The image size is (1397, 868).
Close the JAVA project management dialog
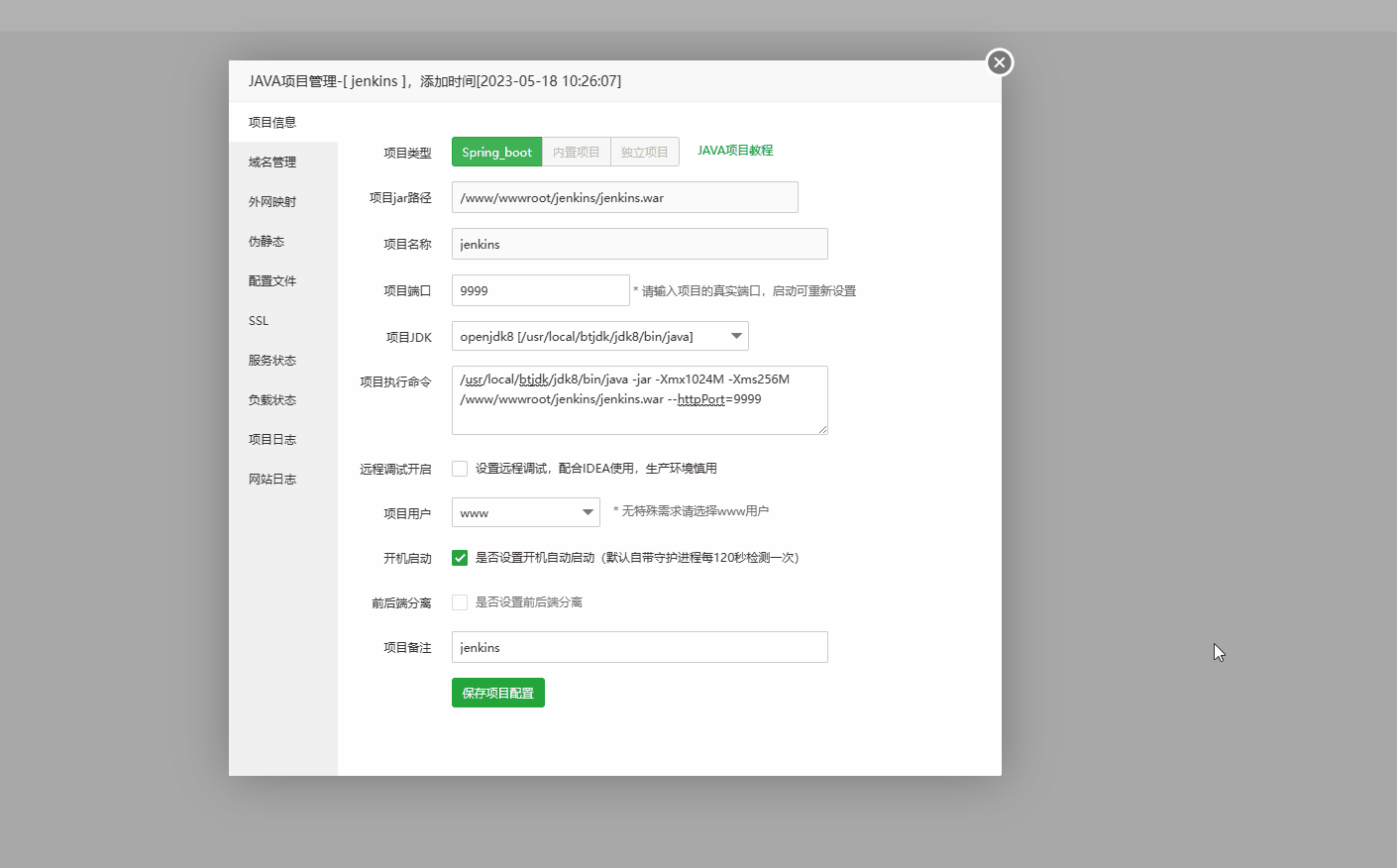1000,62
